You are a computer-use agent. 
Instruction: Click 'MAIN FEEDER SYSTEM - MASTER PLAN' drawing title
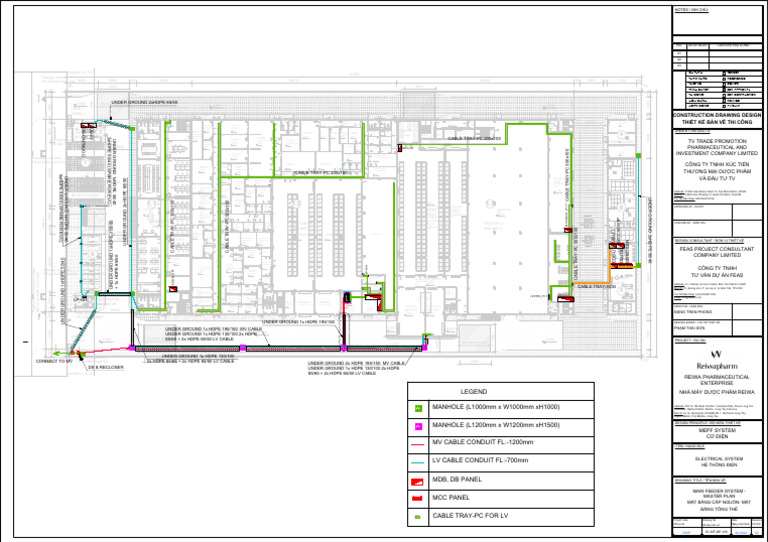(717, 494)
